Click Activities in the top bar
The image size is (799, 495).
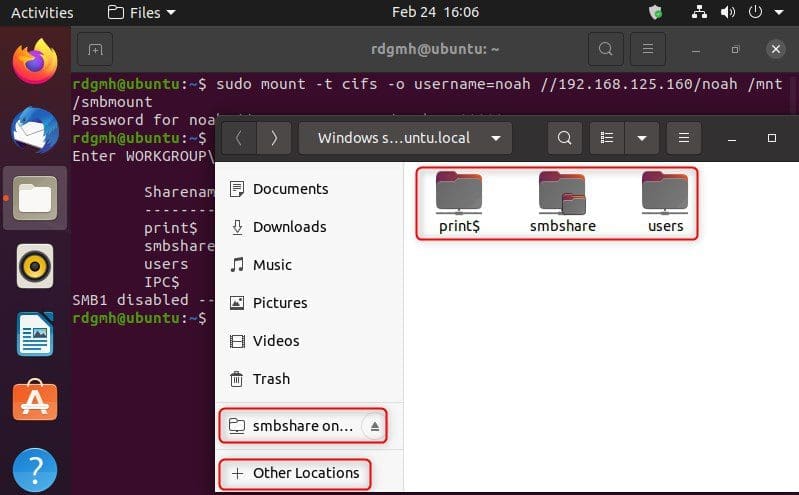point(42,13)
